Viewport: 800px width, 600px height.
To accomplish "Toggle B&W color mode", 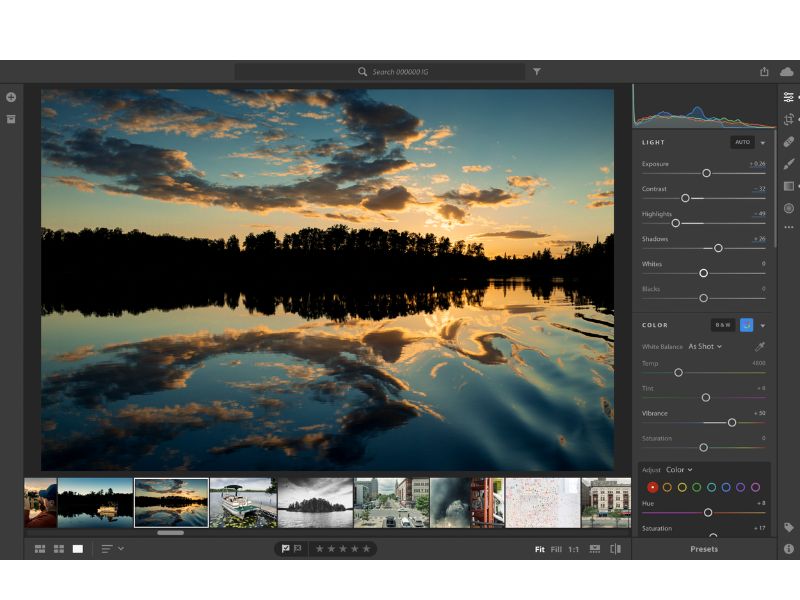I will (x=722, y=325).
